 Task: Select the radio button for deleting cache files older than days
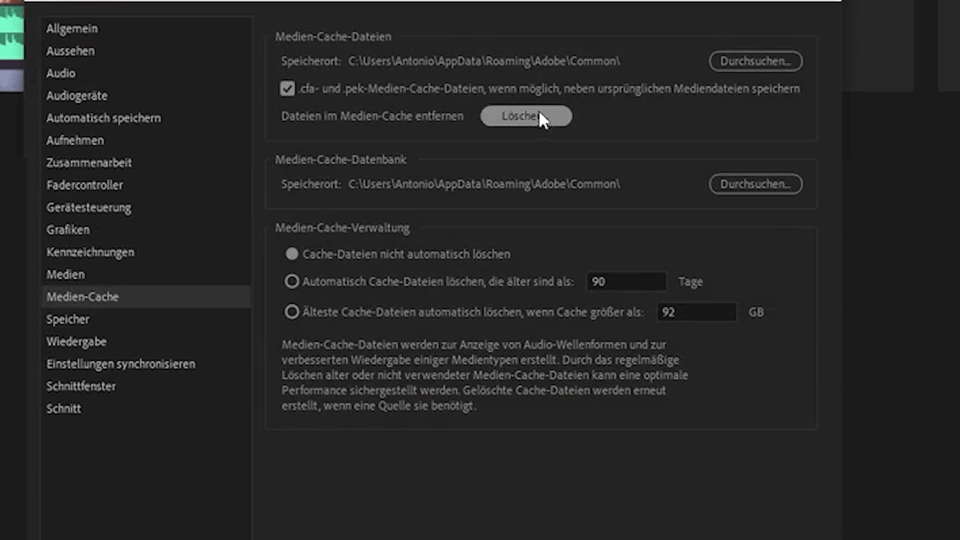[x=292, y=282]
